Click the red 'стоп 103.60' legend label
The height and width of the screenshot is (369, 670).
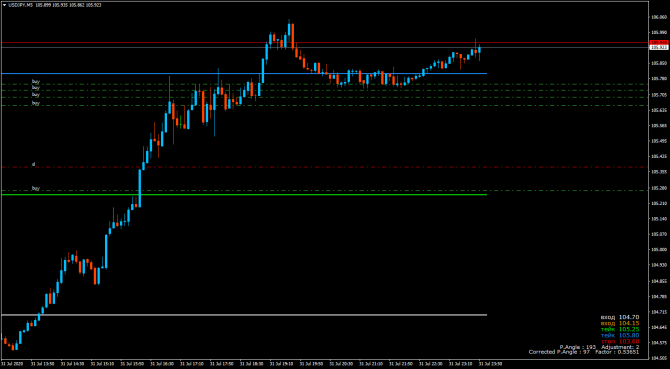[620, 341]
